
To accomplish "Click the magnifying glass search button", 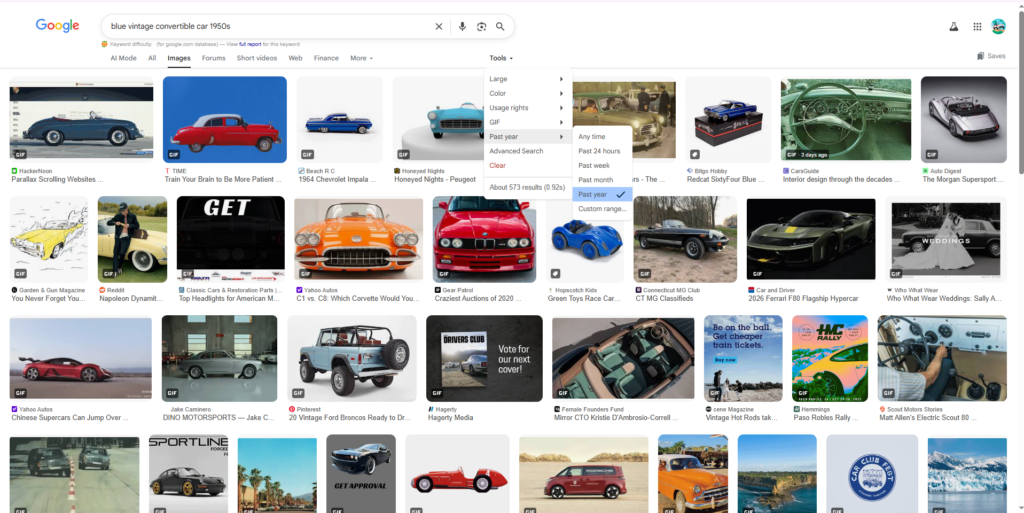I will [500, 27].
